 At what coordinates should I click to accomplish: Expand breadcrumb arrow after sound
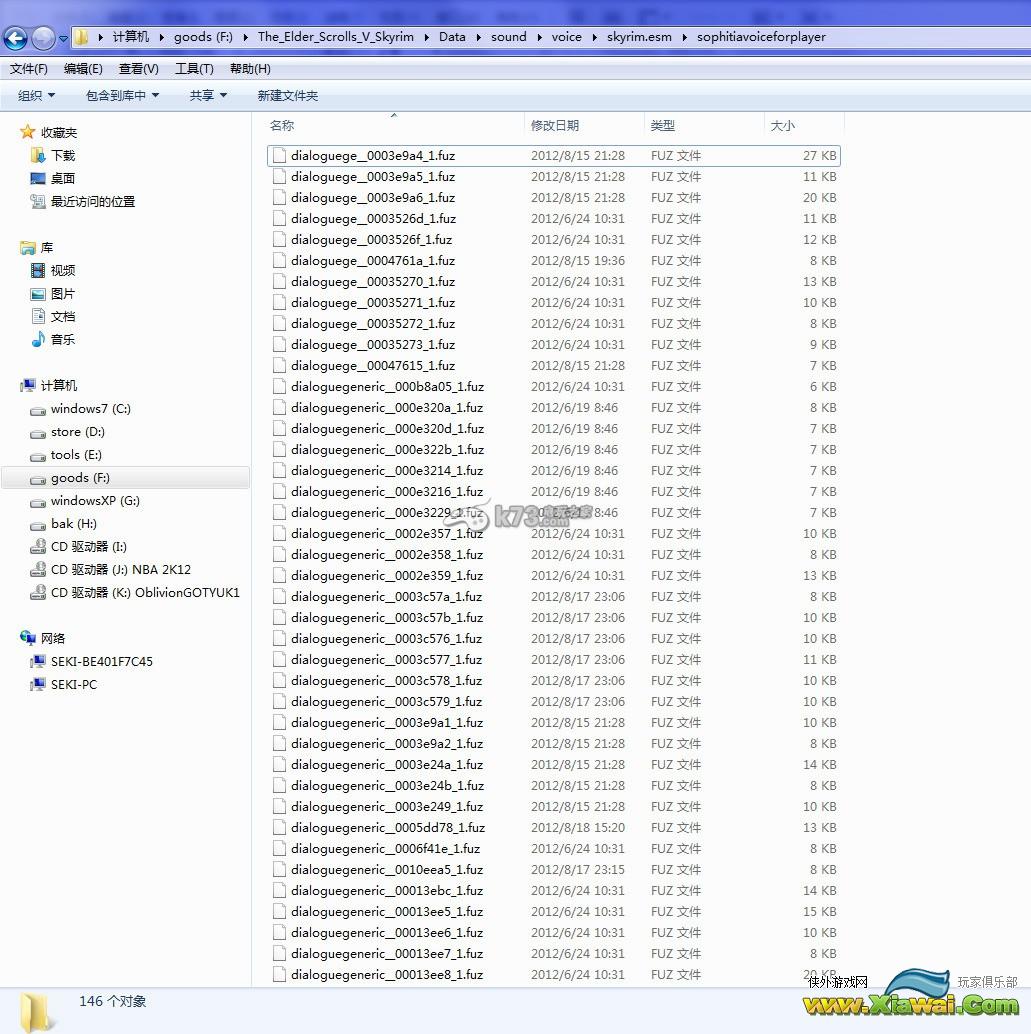point(539,38)
